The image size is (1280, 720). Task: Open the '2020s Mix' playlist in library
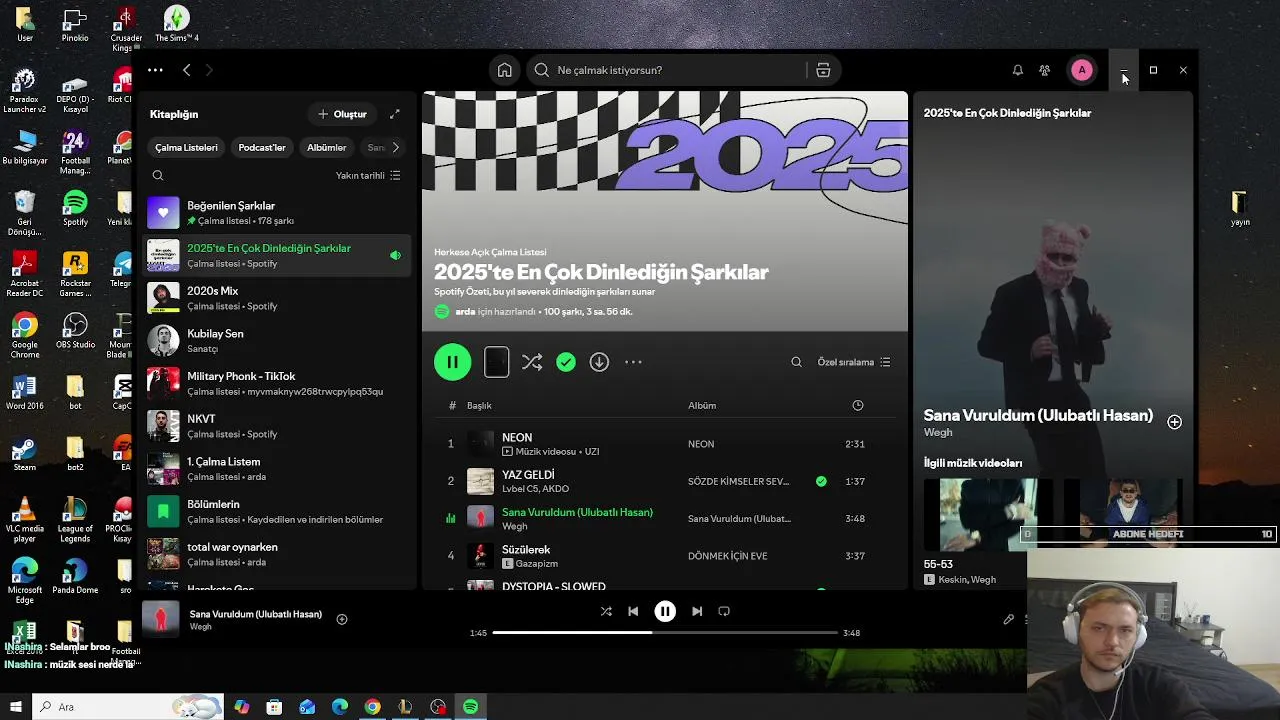click(277, 298)
